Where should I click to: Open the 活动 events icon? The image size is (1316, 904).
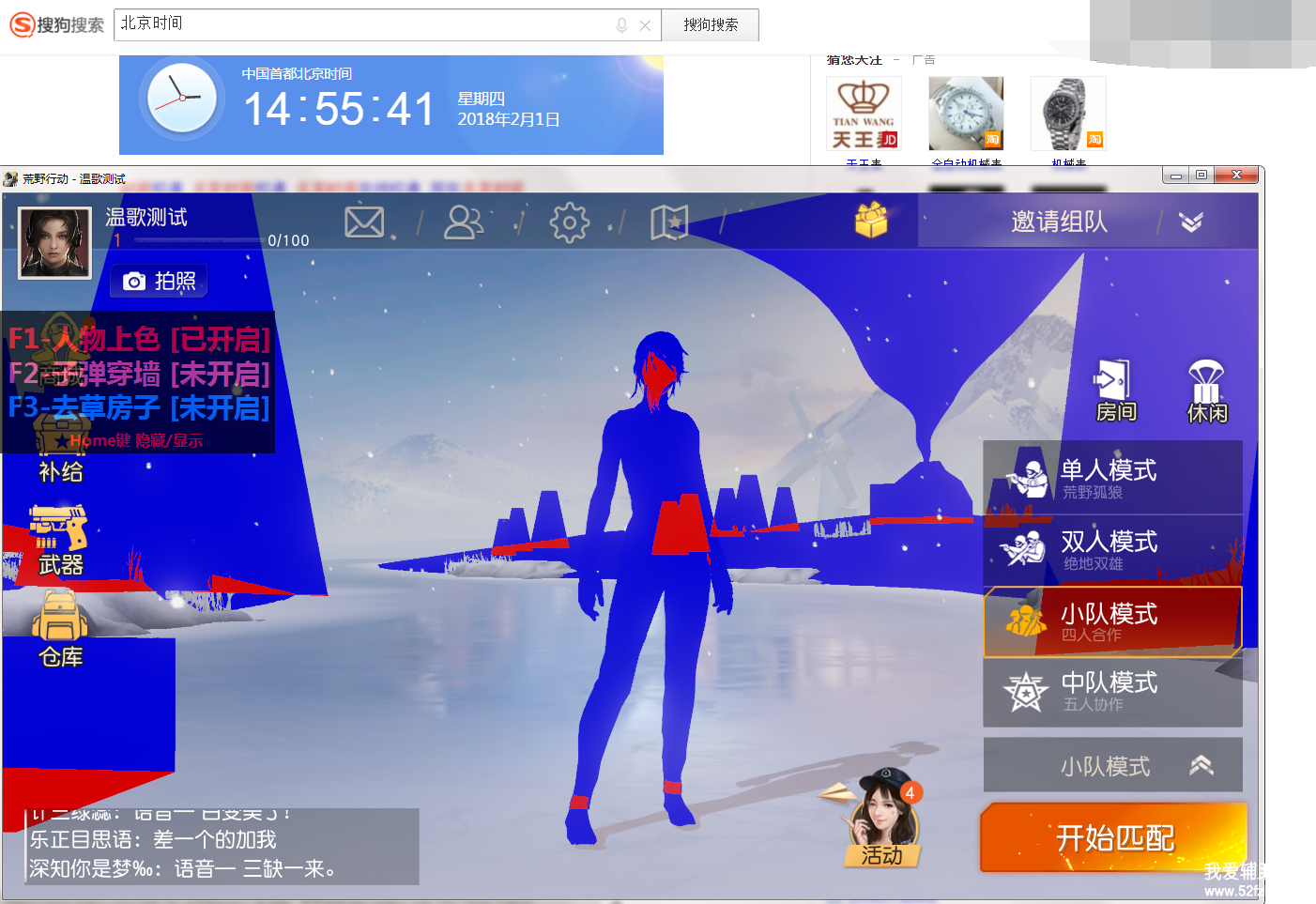(x=880, y=818)
